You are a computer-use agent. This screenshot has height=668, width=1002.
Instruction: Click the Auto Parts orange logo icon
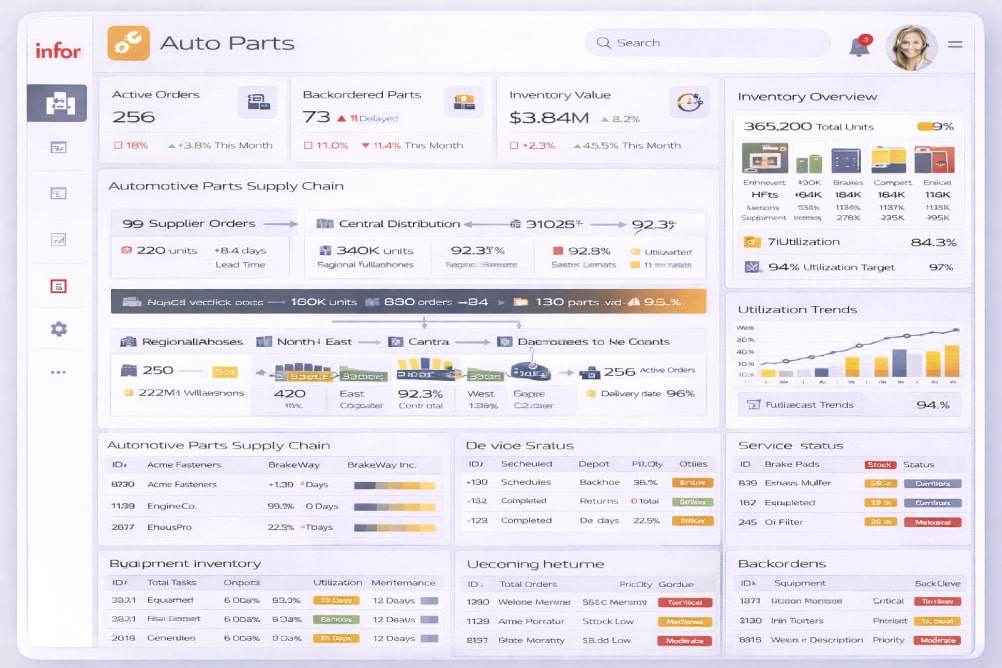[x=128, y=43]
